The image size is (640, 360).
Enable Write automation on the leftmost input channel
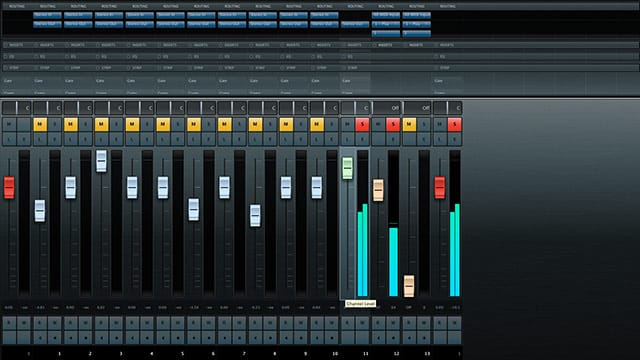[24, 323]
